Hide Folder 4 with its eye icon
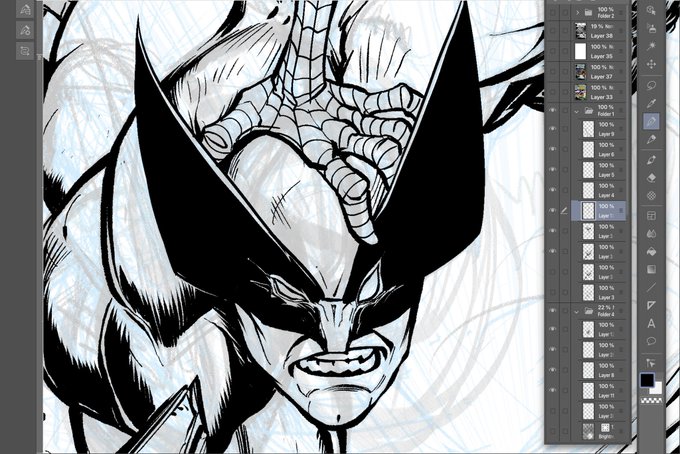 pos(552,311)
